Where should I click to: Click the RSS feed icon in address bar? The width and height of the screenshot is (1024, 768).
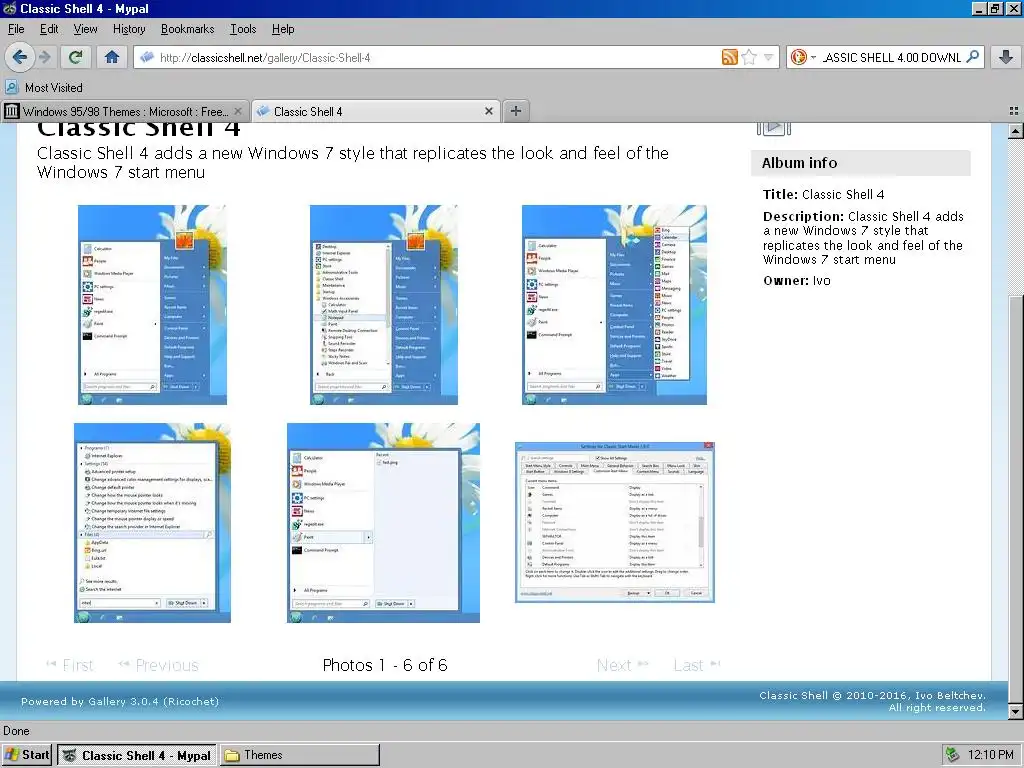[729, 57]
